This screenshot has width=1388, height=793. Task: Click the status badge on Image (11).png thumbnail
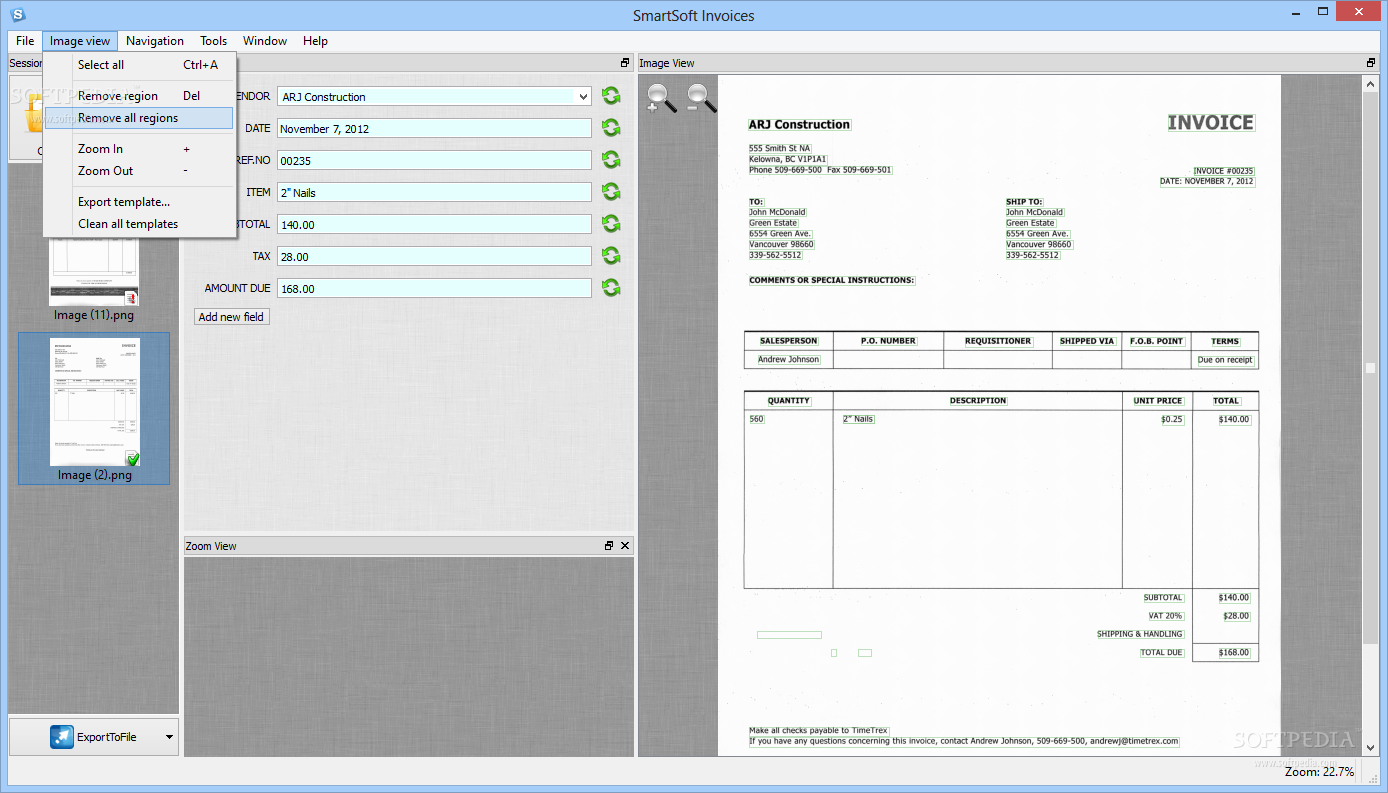click(131, 298)
